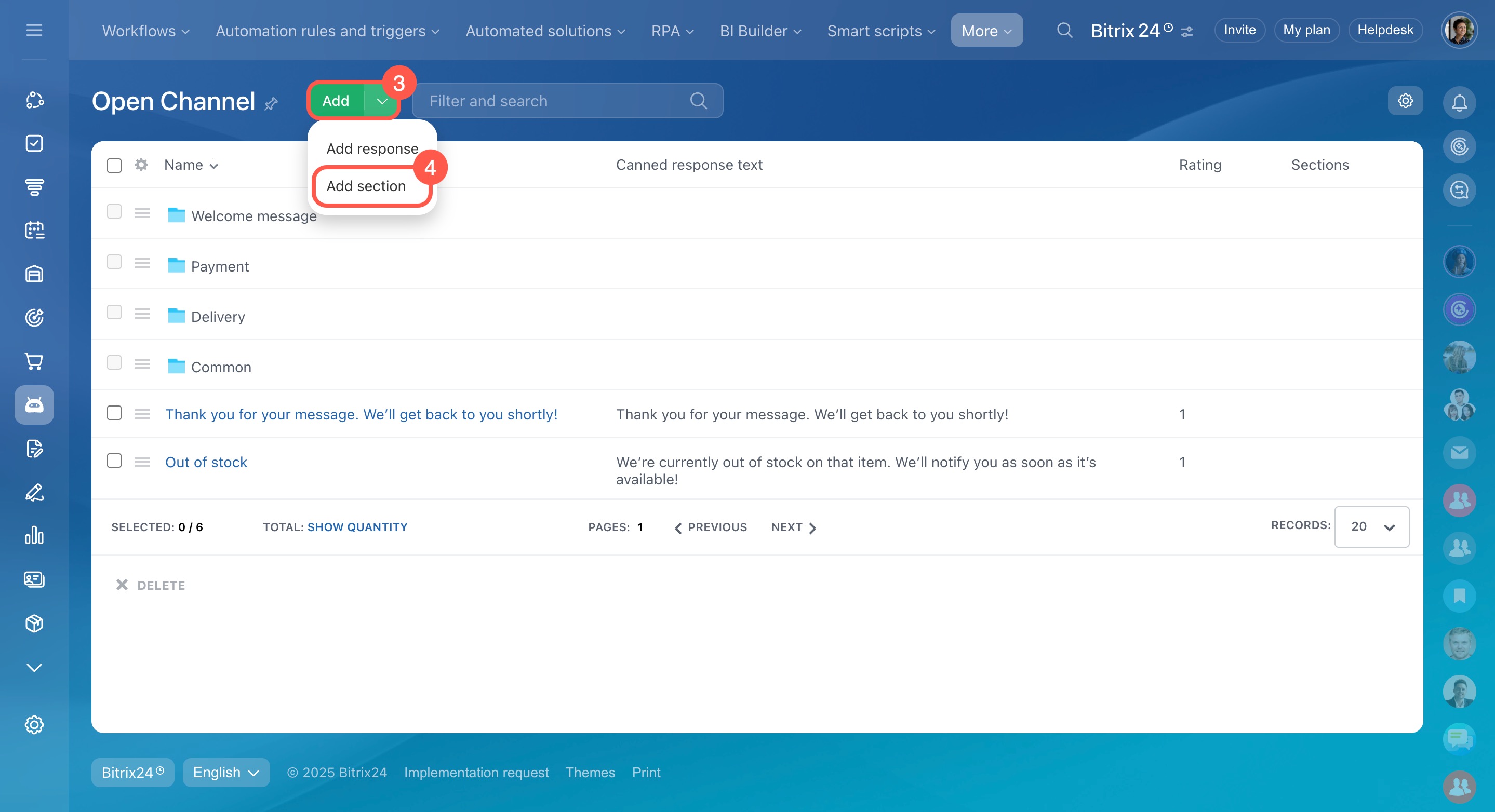The image size is (1495, 812).
Task: Click into the Filter and search field
Action: pos(551,101)
